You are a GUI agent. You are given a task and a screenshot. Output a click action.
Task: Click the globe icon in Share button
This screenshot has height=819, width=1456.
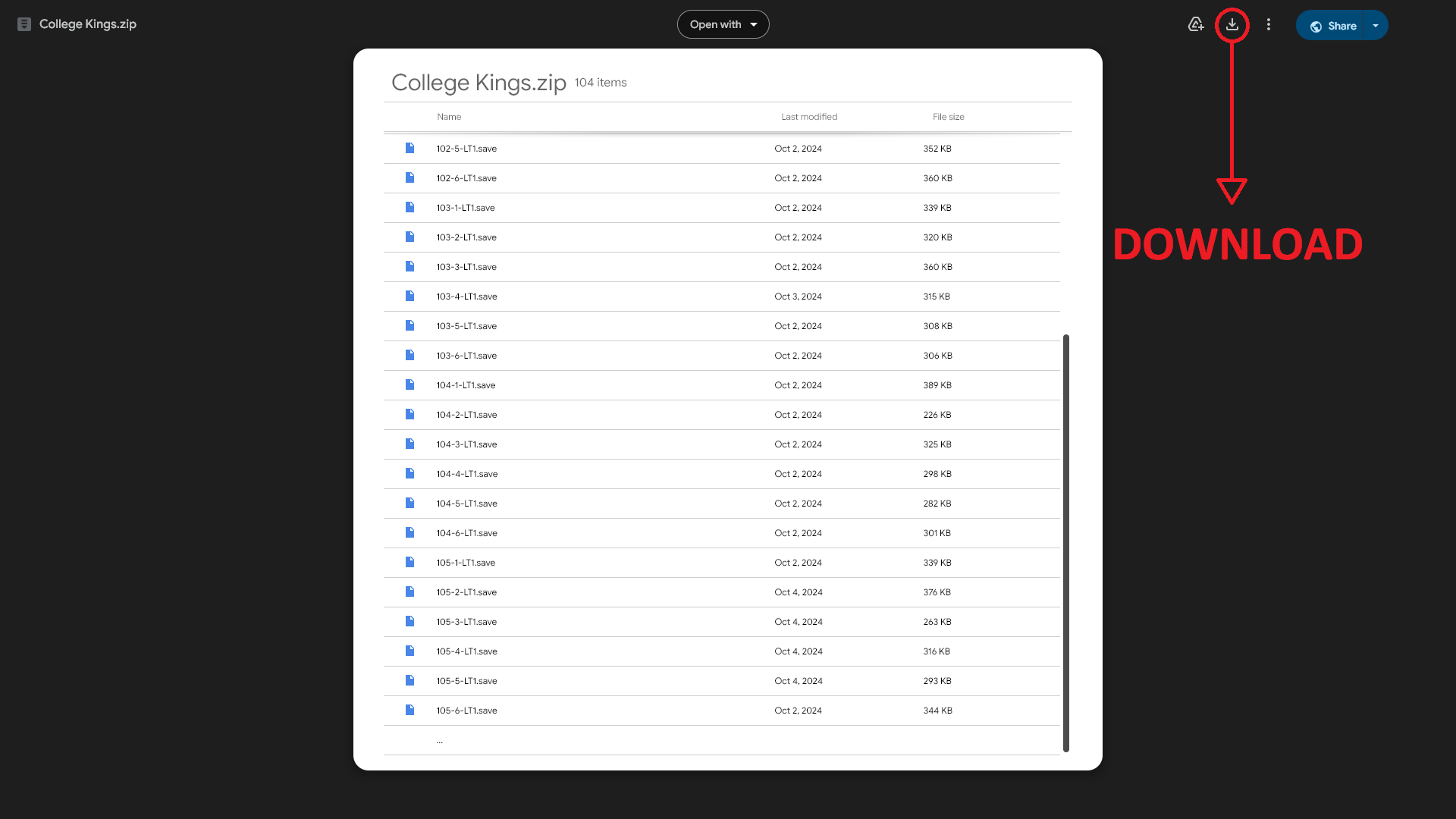1316,26
